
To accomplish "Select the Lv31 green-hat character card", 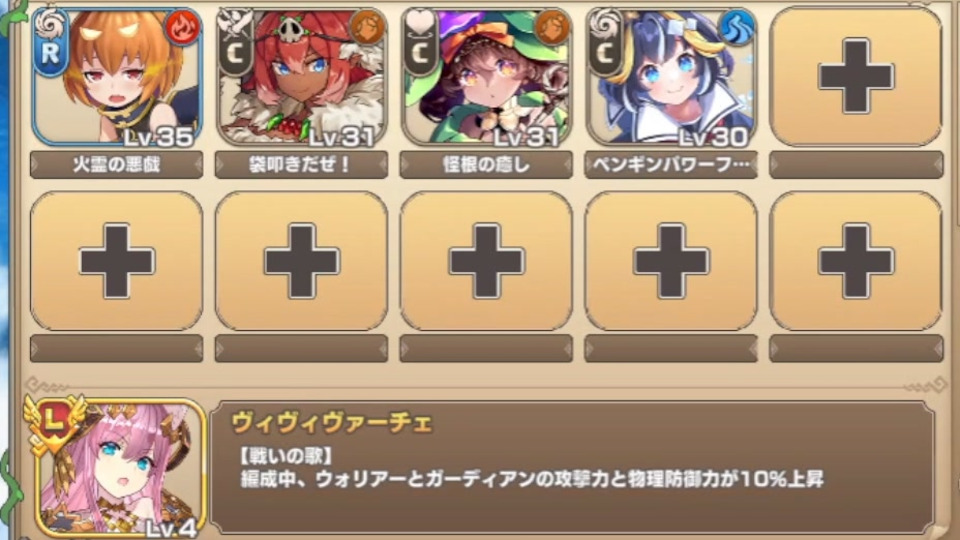I will pos(486,77).
